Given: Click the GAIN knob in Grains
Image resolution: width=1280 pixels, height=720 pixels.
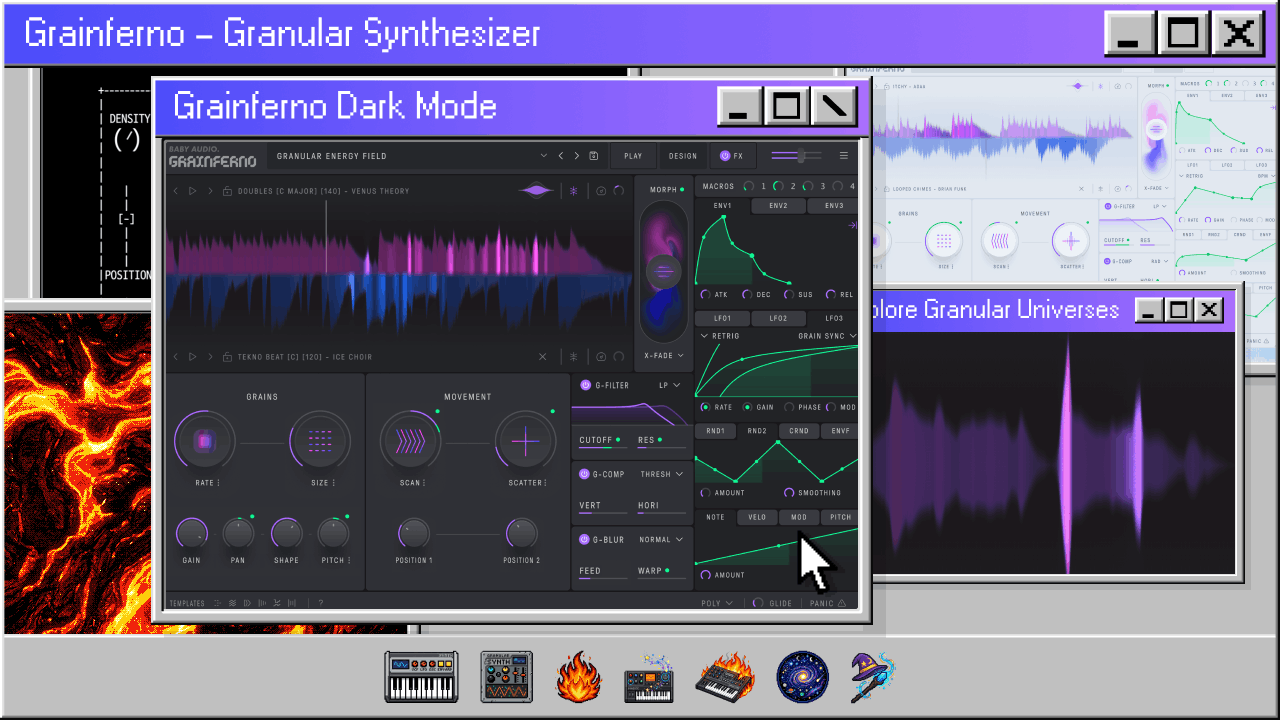Looking at the screenshot, I should [x=191, y=533].
